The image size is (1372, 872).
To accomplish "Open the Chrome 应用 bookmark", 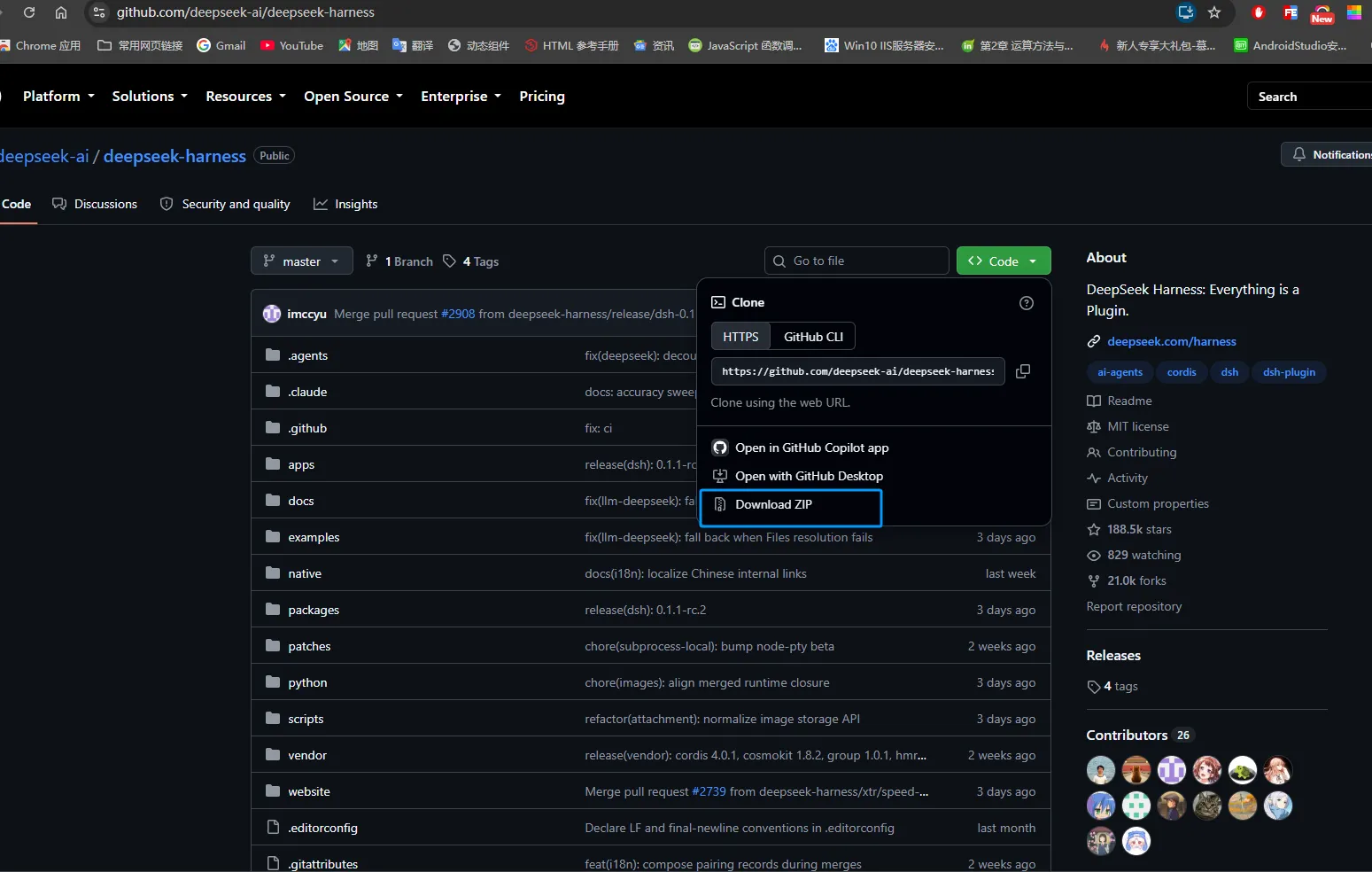I will pos(41,45).
